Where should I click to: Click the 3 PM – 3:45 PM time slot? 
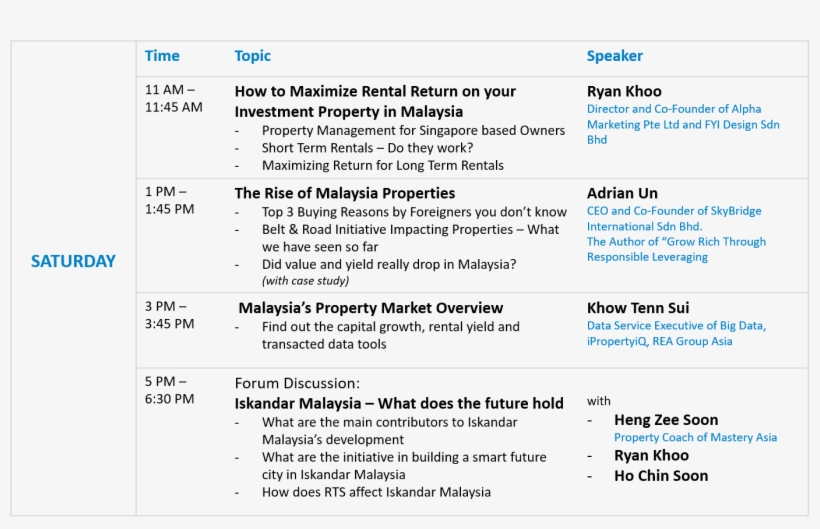click(x=170, y=316)
